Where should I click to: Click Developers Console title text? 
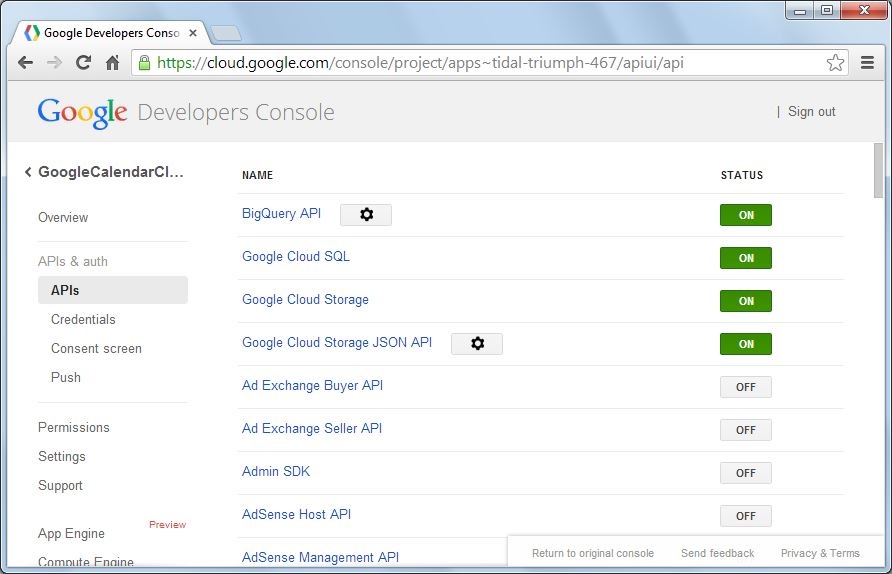(x=236, y=113)
